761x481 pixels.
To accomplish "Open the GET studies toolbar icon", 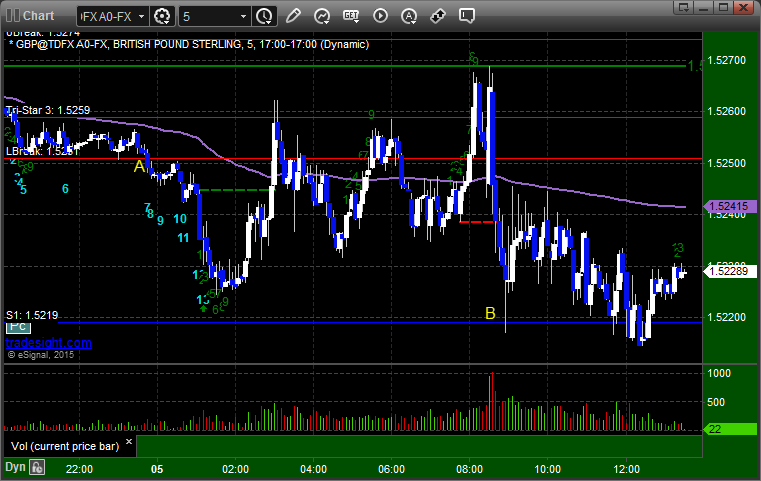I will click(x=350, y=16).
